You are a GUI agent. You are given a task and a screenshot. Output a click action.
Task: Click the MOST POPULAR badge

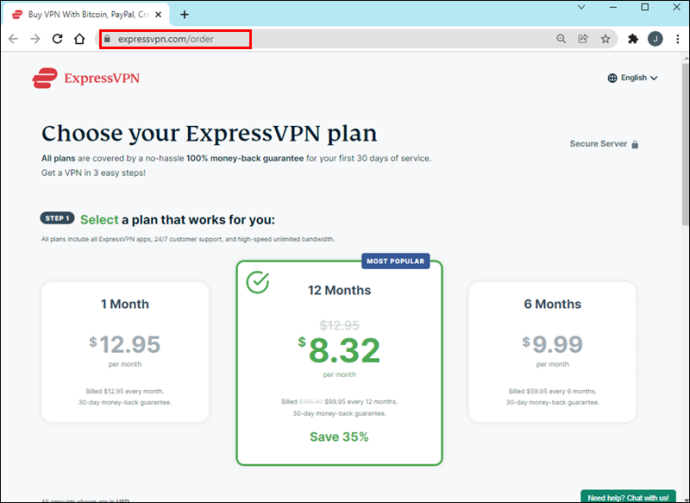[x=396, y=261]
